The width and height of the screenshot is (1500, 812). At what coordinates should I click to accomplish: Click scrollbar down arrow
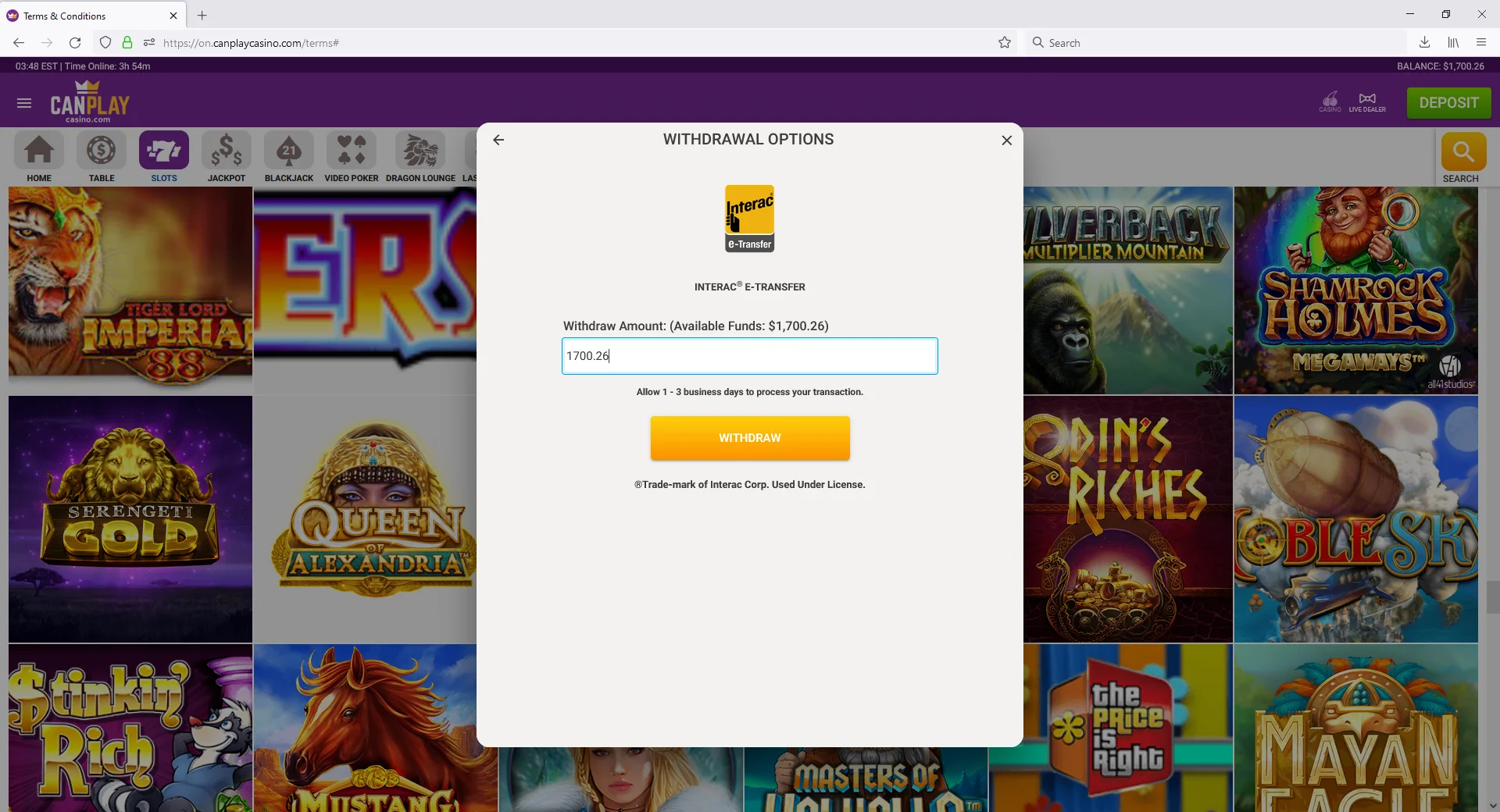pos(1493,805)
